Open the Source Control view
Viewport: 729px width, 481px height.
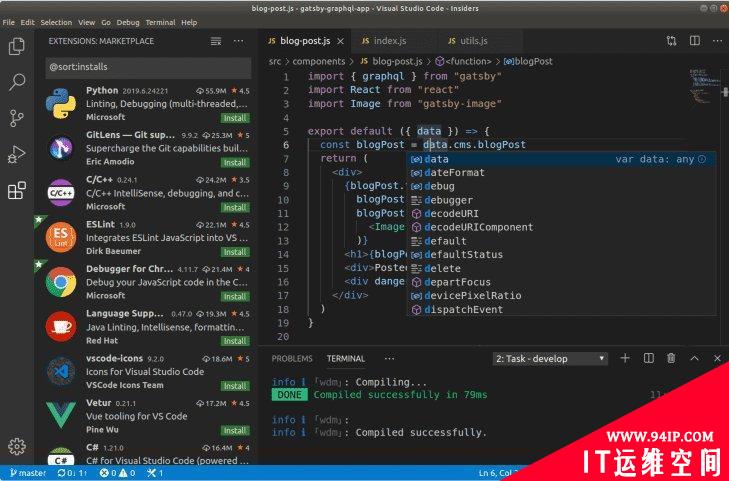point(17,118)
